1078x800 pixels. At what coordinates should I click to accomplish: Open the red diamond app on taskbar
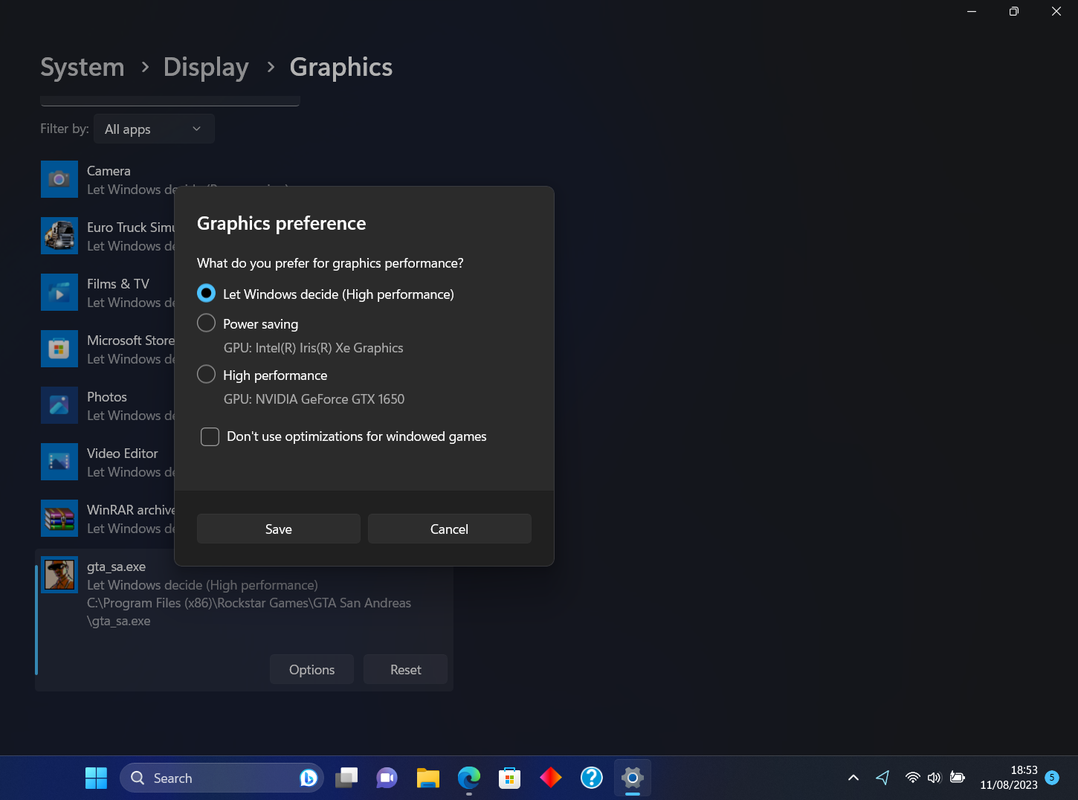coord(551,778)
